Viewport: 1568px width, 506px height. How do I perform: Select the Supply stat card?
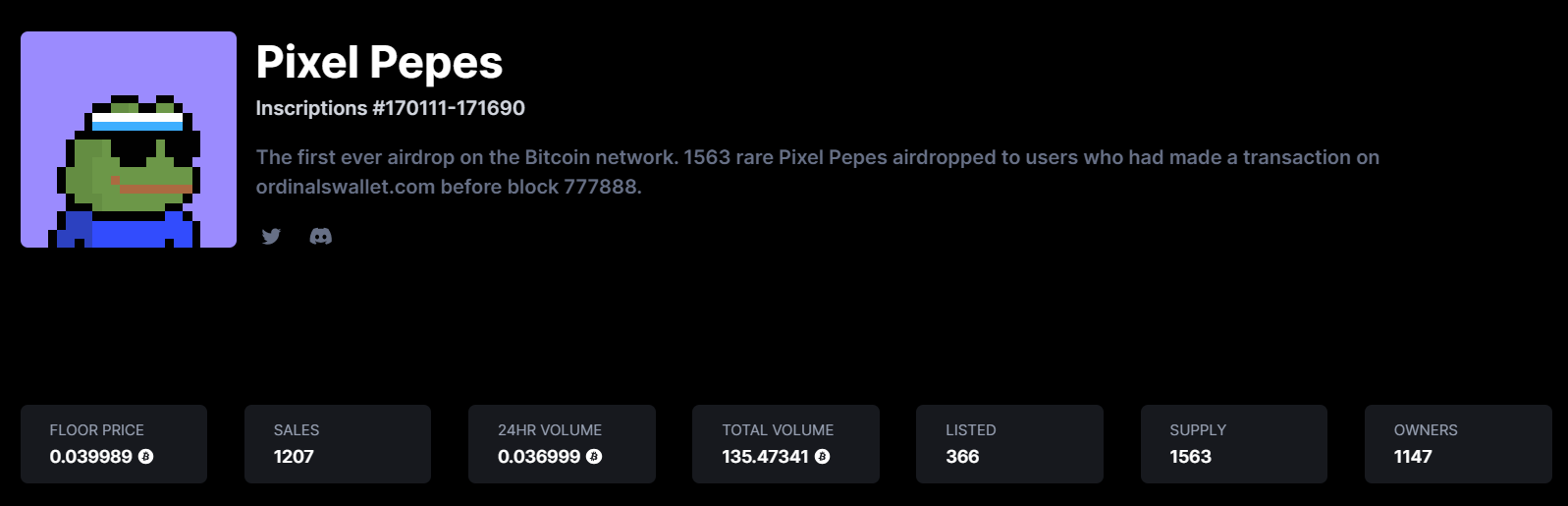1234,444
